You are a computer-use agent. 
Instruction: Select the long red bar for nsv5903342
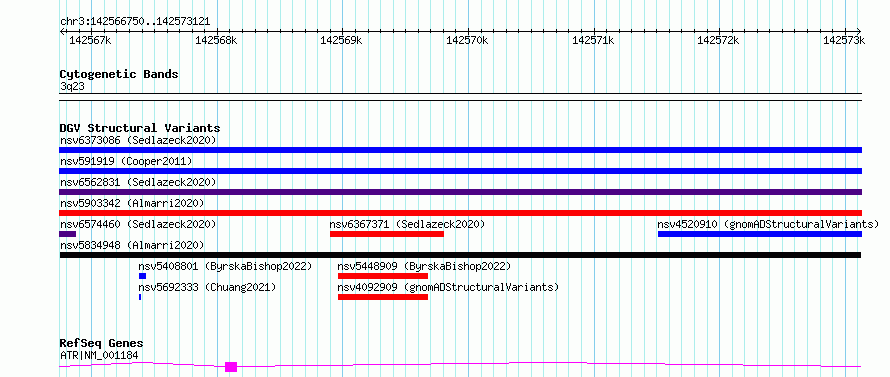(x=460, y=213)
